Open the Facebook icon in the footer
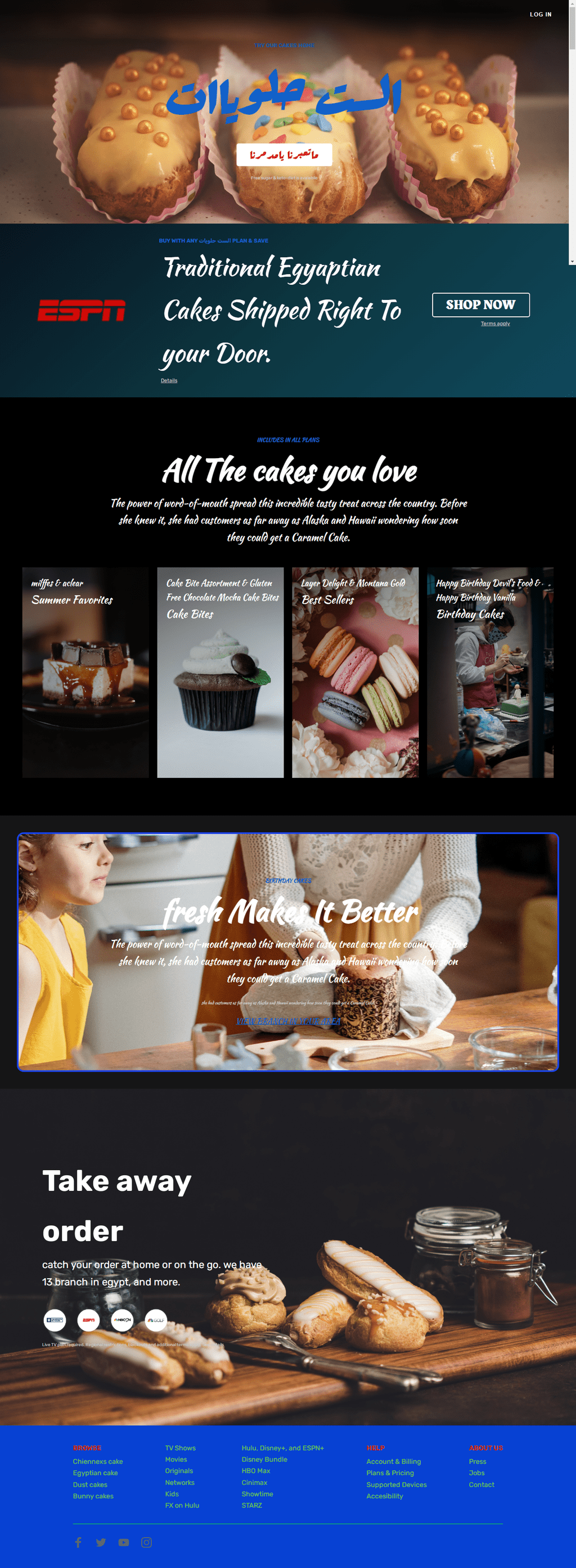 78,1542
